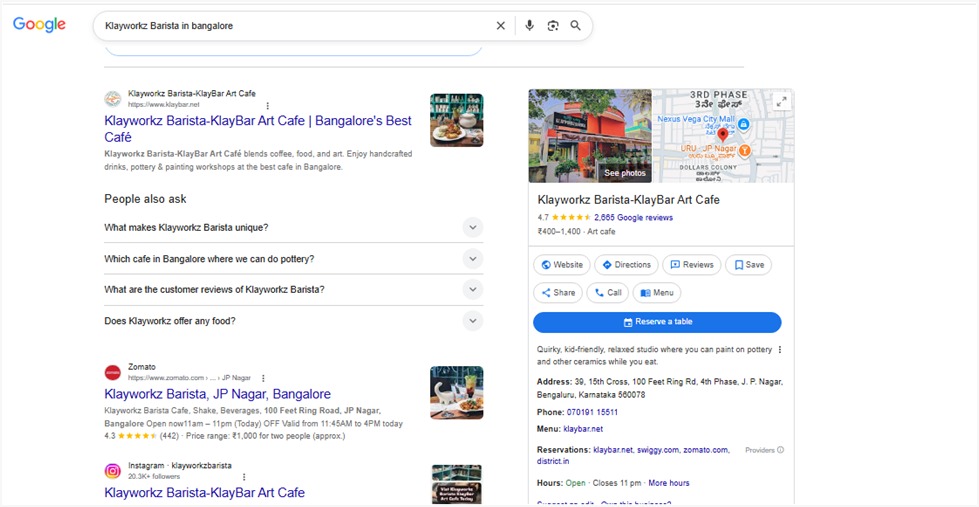
Task: Click Nexus Vega City Mall map marker
Action: [x=743, y=124]
